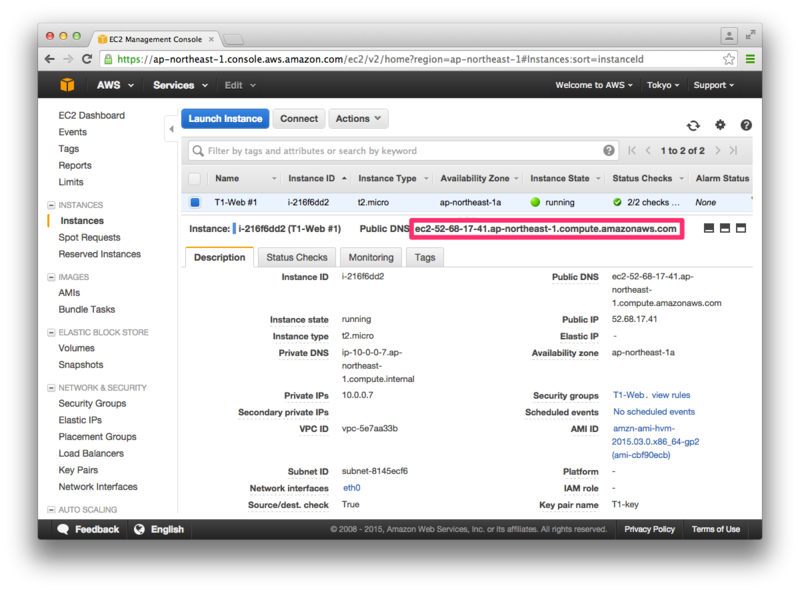Open the Actions dropdown
Screen dimensions: 800x592
tap(358, 118)
